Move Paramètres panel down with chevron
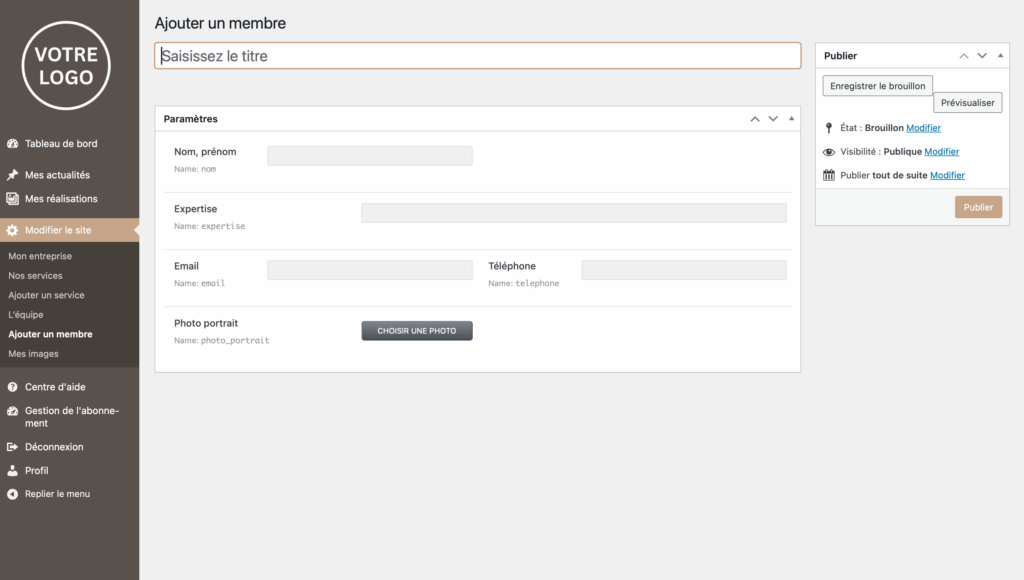 773,119
